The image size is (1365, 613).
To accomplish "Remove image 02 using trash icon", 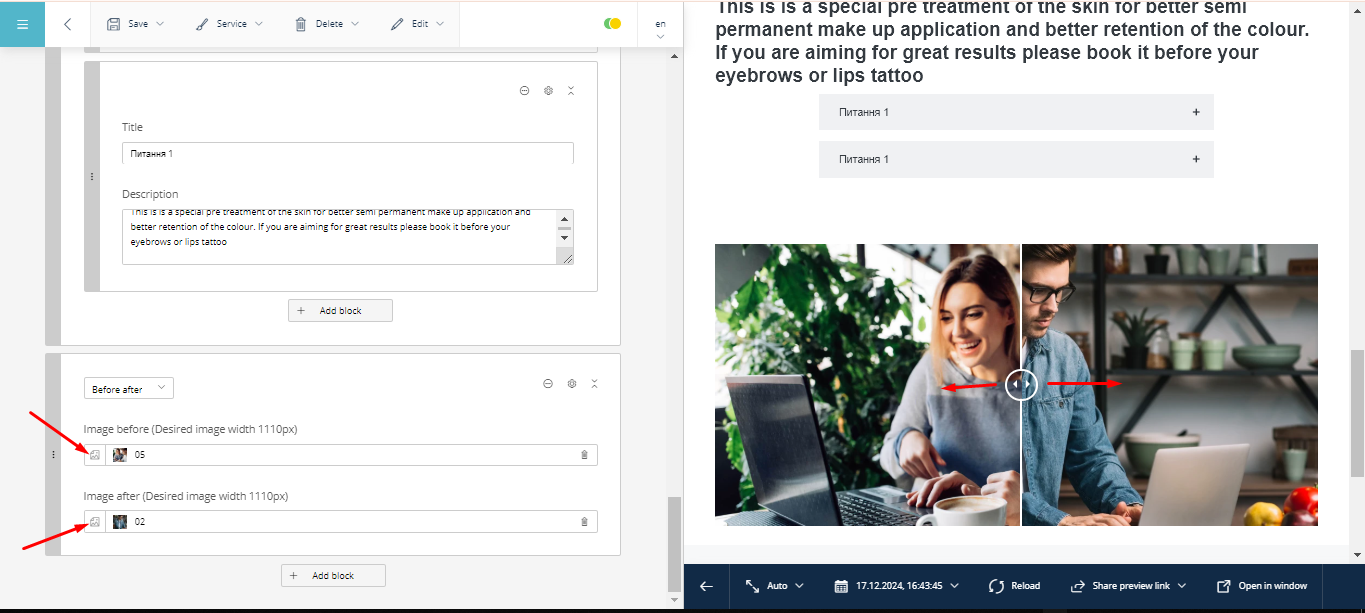I will coord(584,522).
